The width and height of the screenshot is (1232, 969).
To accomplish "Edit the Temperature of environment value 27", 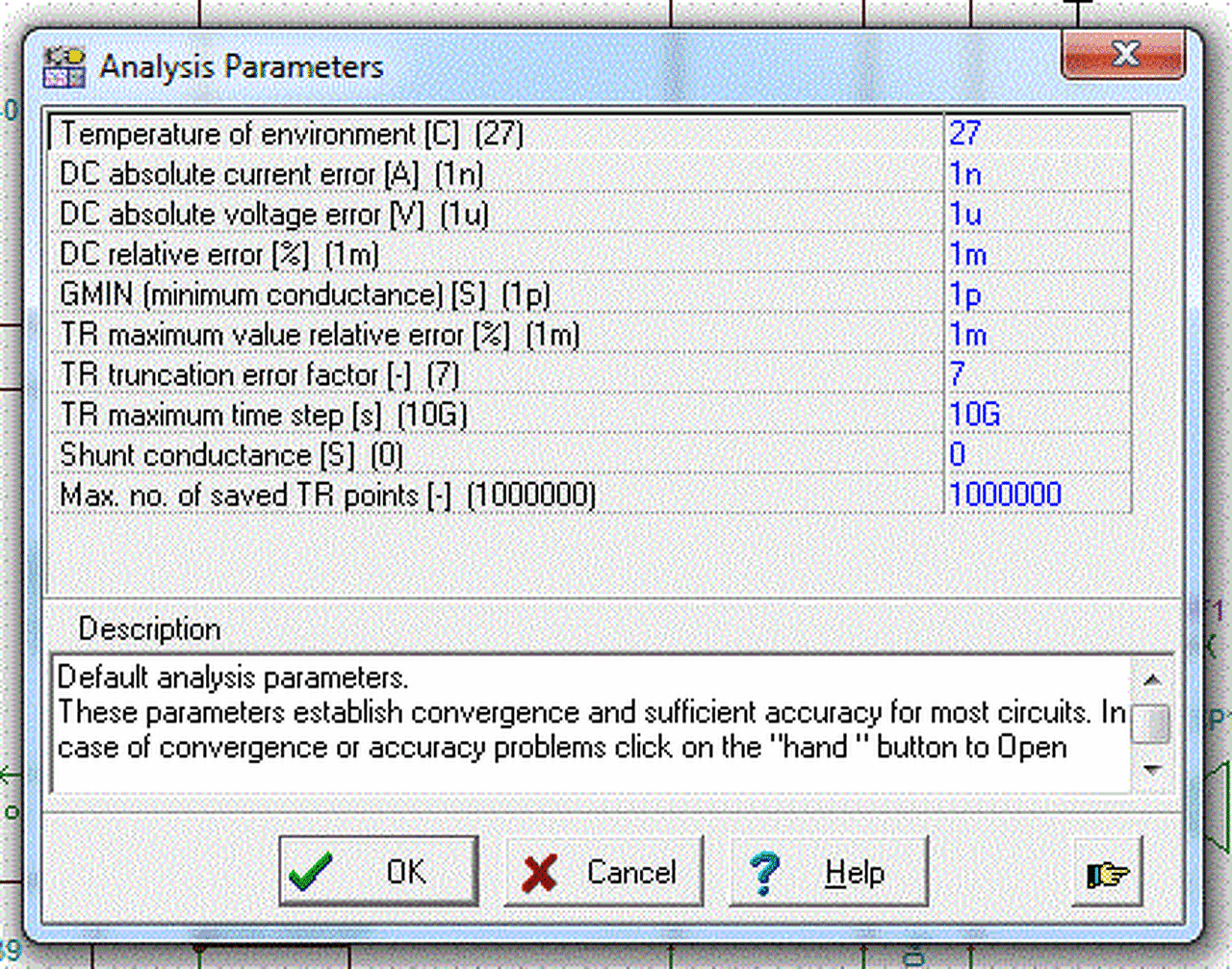I will tap(1038, 134).
